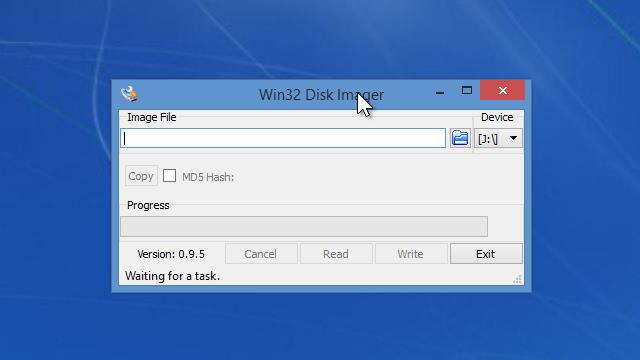The height and width of the screenshot is (360, 640).
Task: Click the Copy button
Action: click(x=141, y=176)
